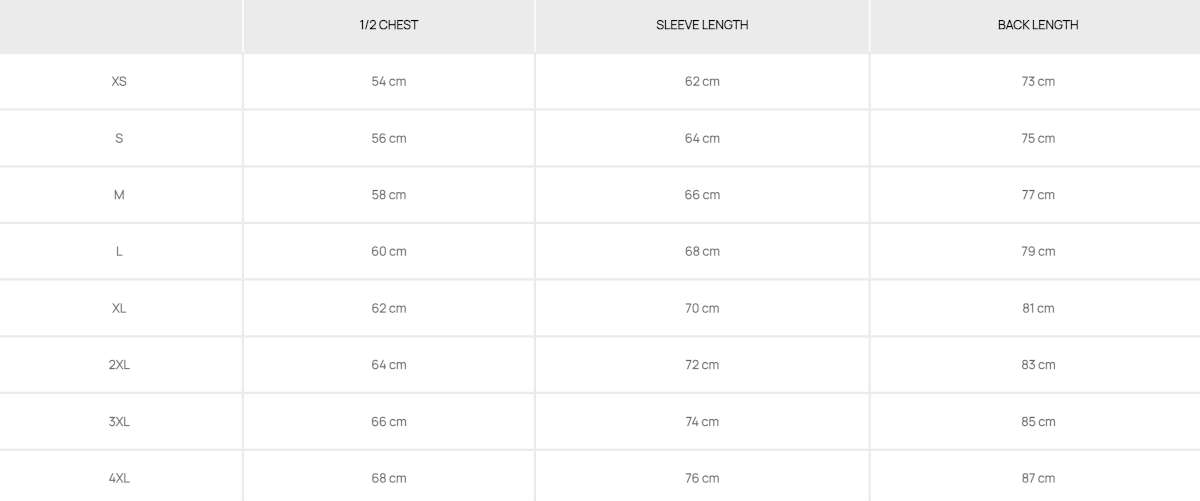Click the 64 cm sleeve length cell

click(x=702, y=138)
